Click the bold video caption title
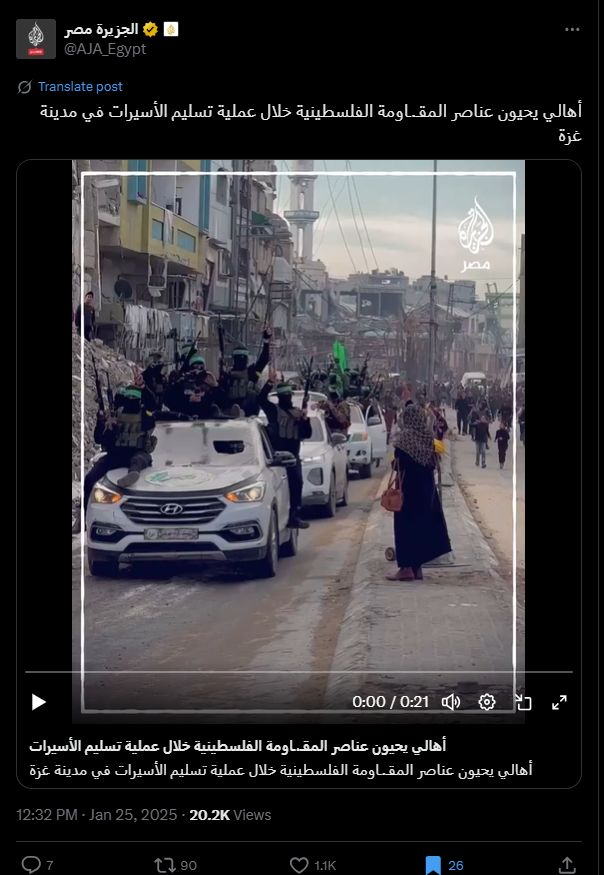Screen dimensions: 604x875 pos(238,746)
